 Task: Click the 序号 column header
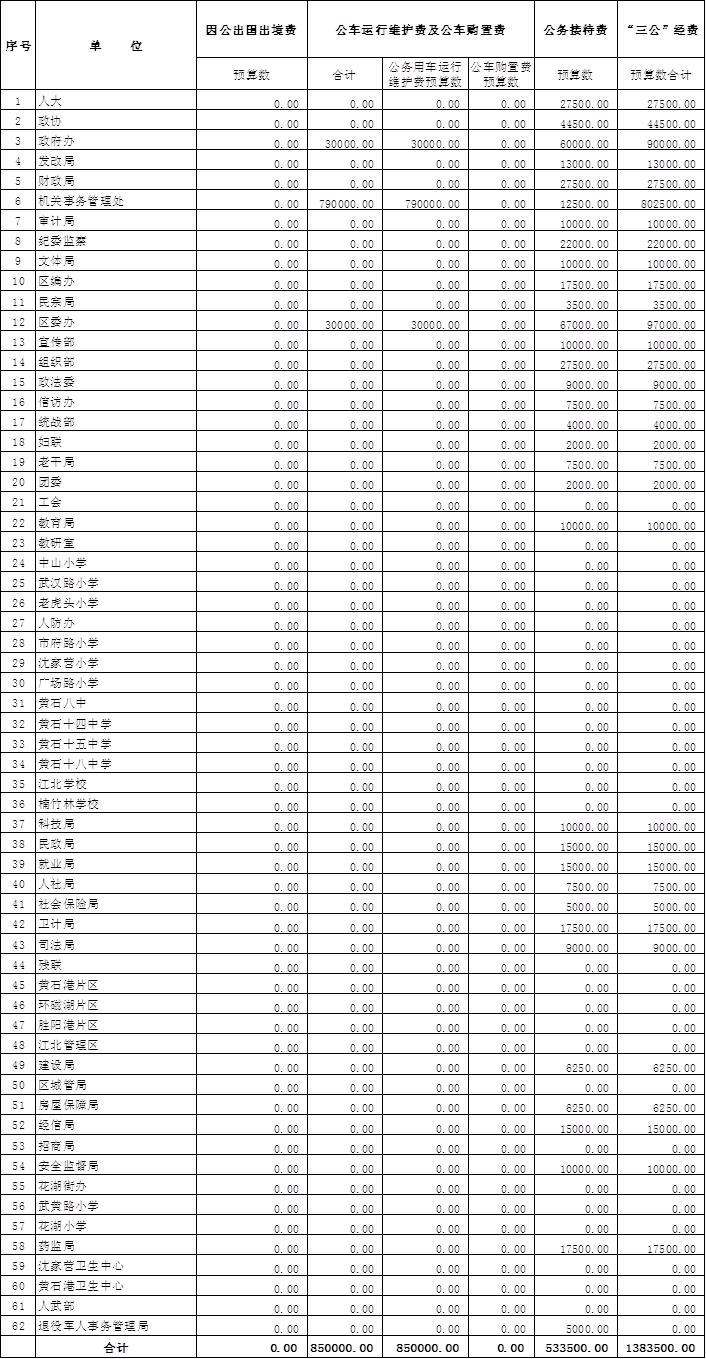[17, 46]
